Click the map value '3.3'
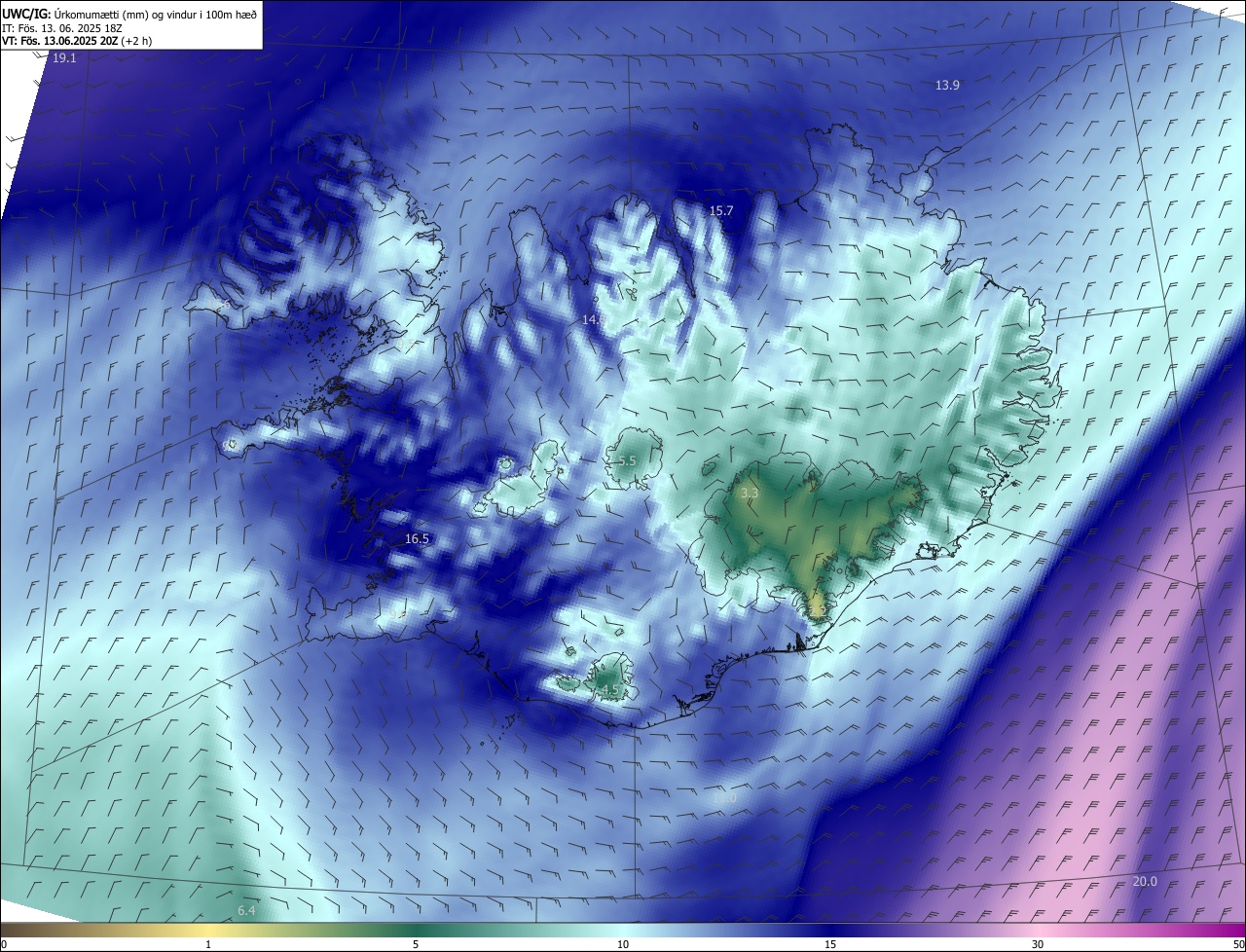The width and height of the screenshot is (1246, 952). point(749,494)
